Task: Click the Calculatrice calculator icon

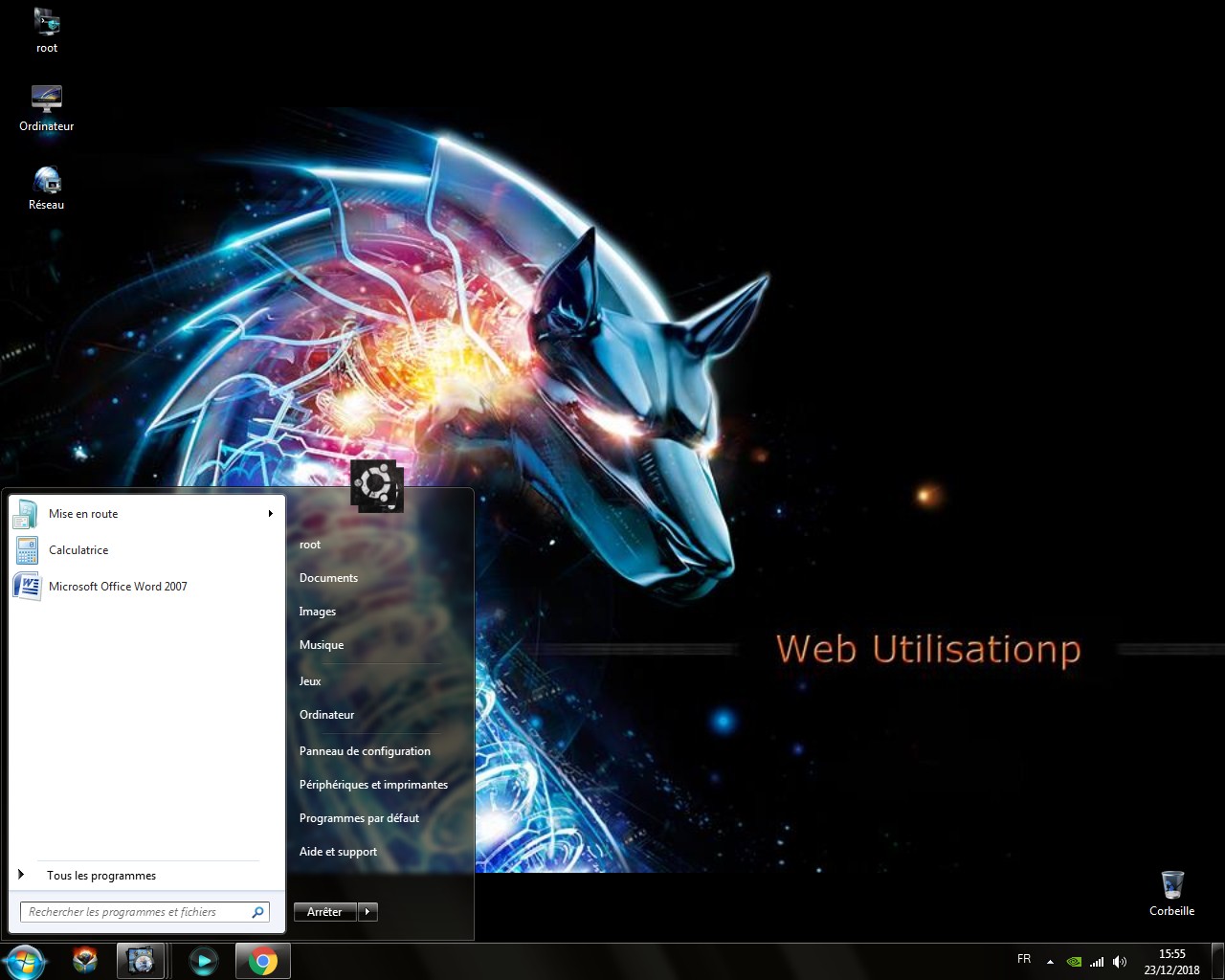Action: point(26,550)
